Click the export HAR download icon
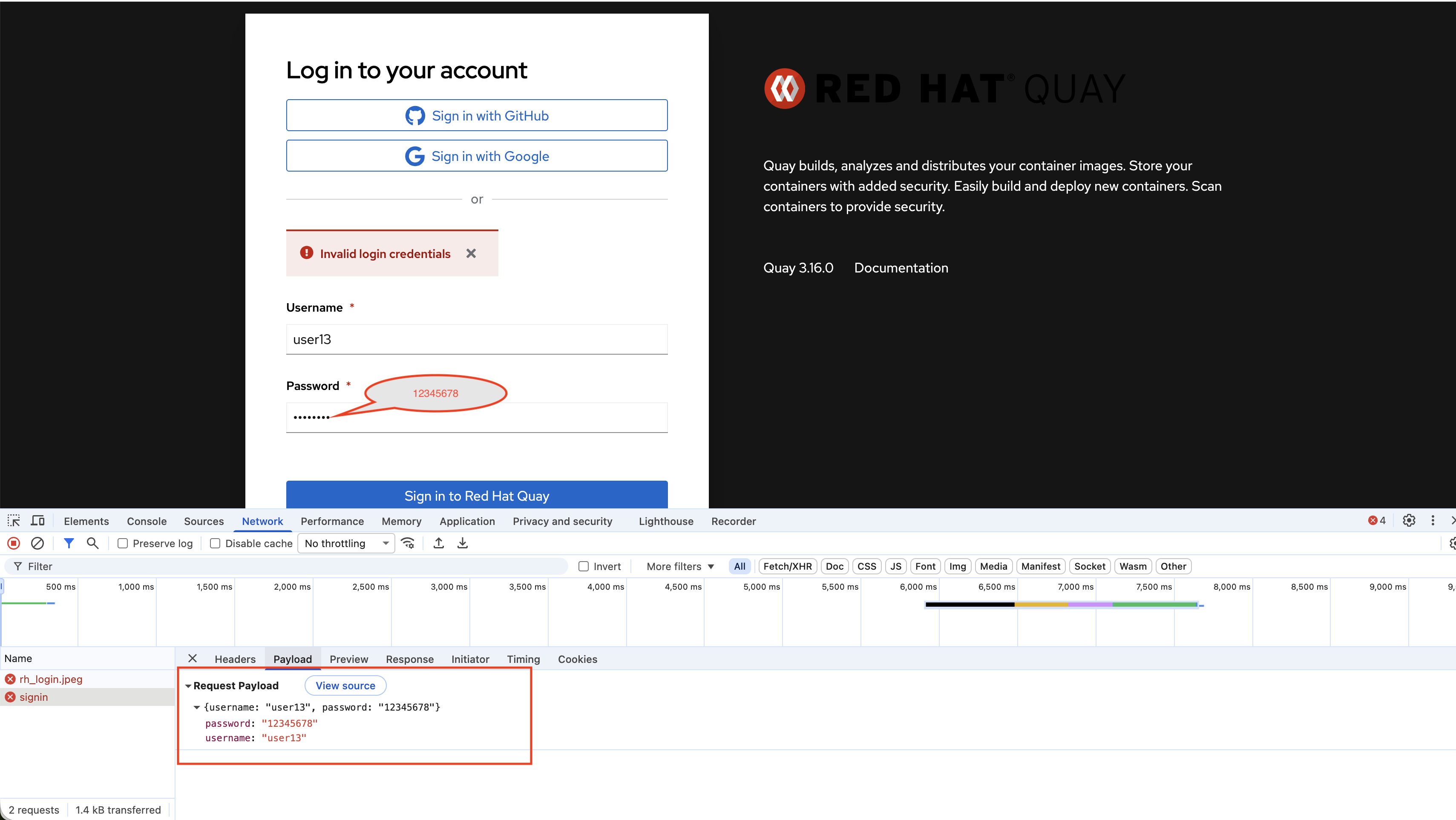This screenshot has width=1456, height=820. [462, 543]
